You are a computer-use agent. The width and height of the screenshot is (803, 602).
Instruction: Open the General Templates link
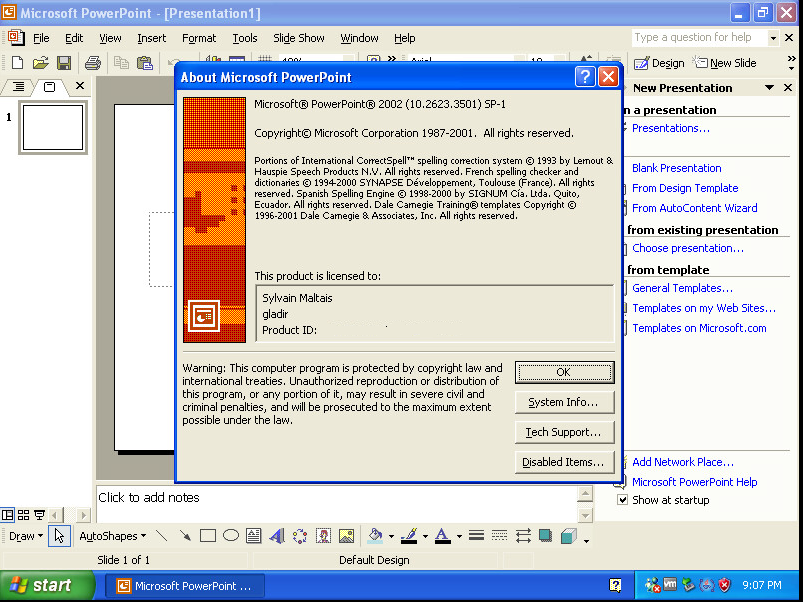tap(682, 288)
